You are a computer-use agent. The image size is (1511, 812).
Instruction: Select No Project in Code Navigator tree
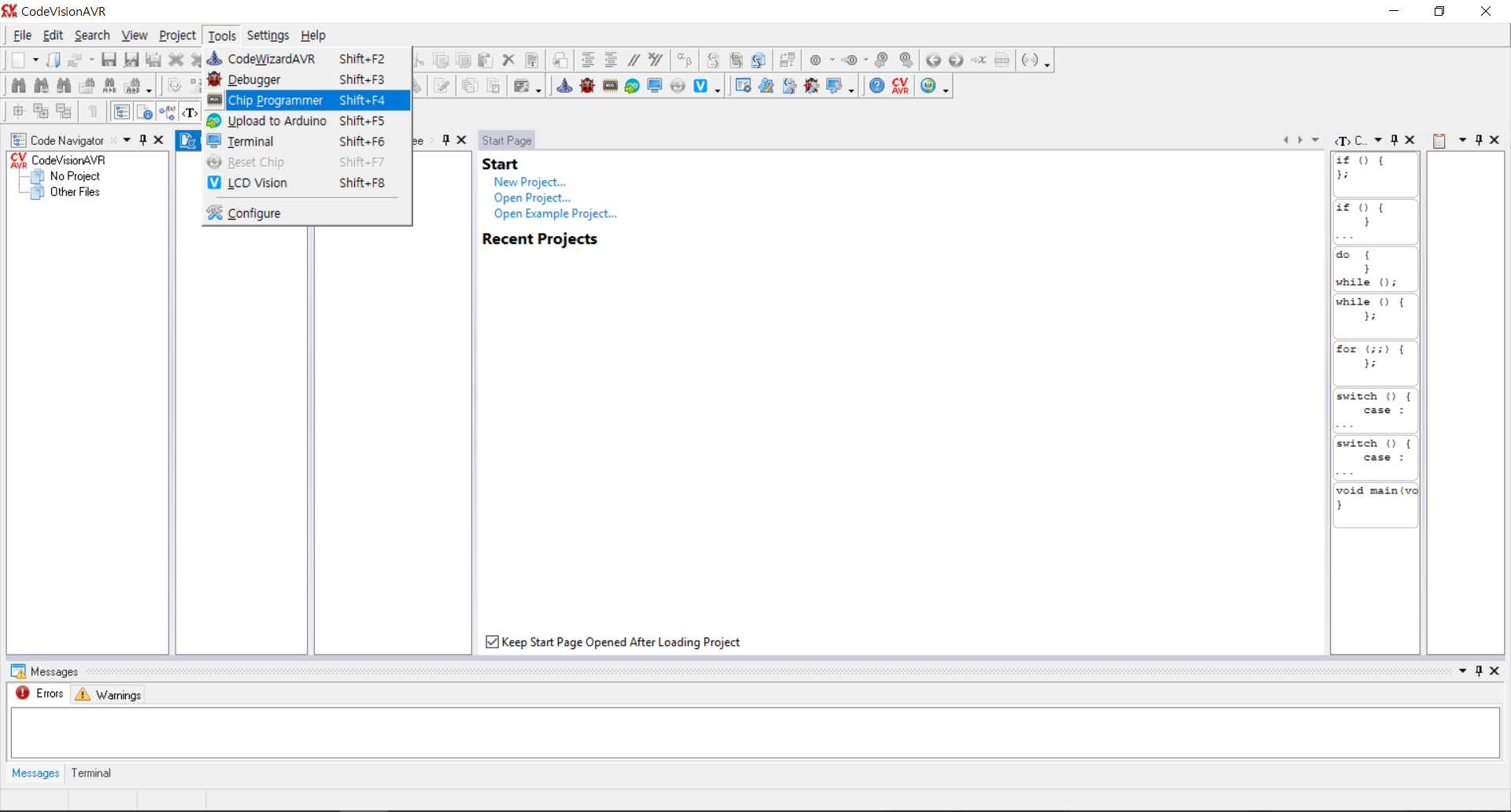pyautogui.click(x=75, y=176)
